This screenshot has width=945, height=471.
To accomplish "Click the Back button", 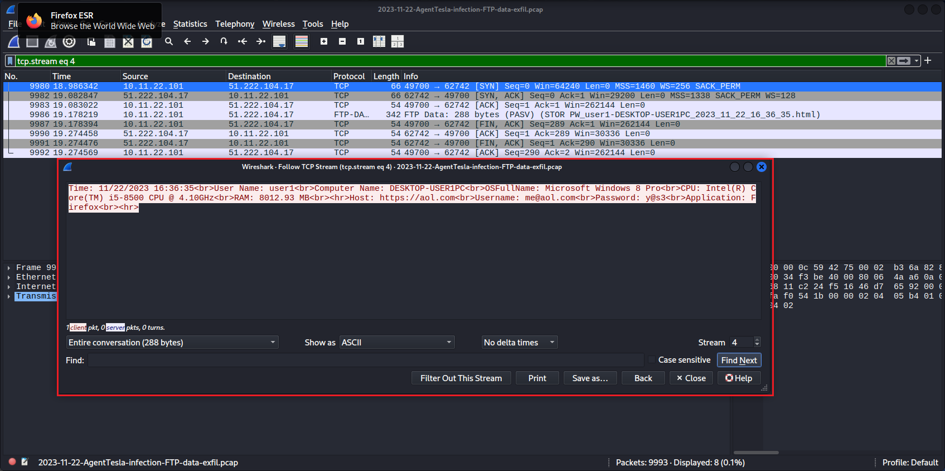I will 643,378.
